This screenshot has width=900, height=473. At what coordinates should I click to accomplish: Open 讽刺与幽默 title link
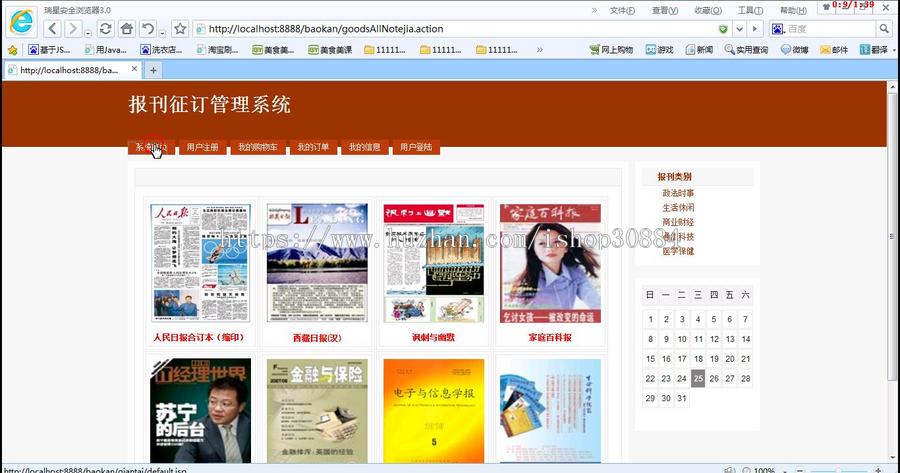[433, 338]
